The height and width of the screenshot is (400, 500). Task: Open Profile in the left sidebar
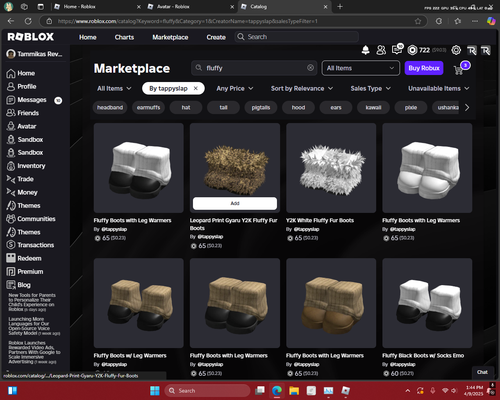point(21,87)
